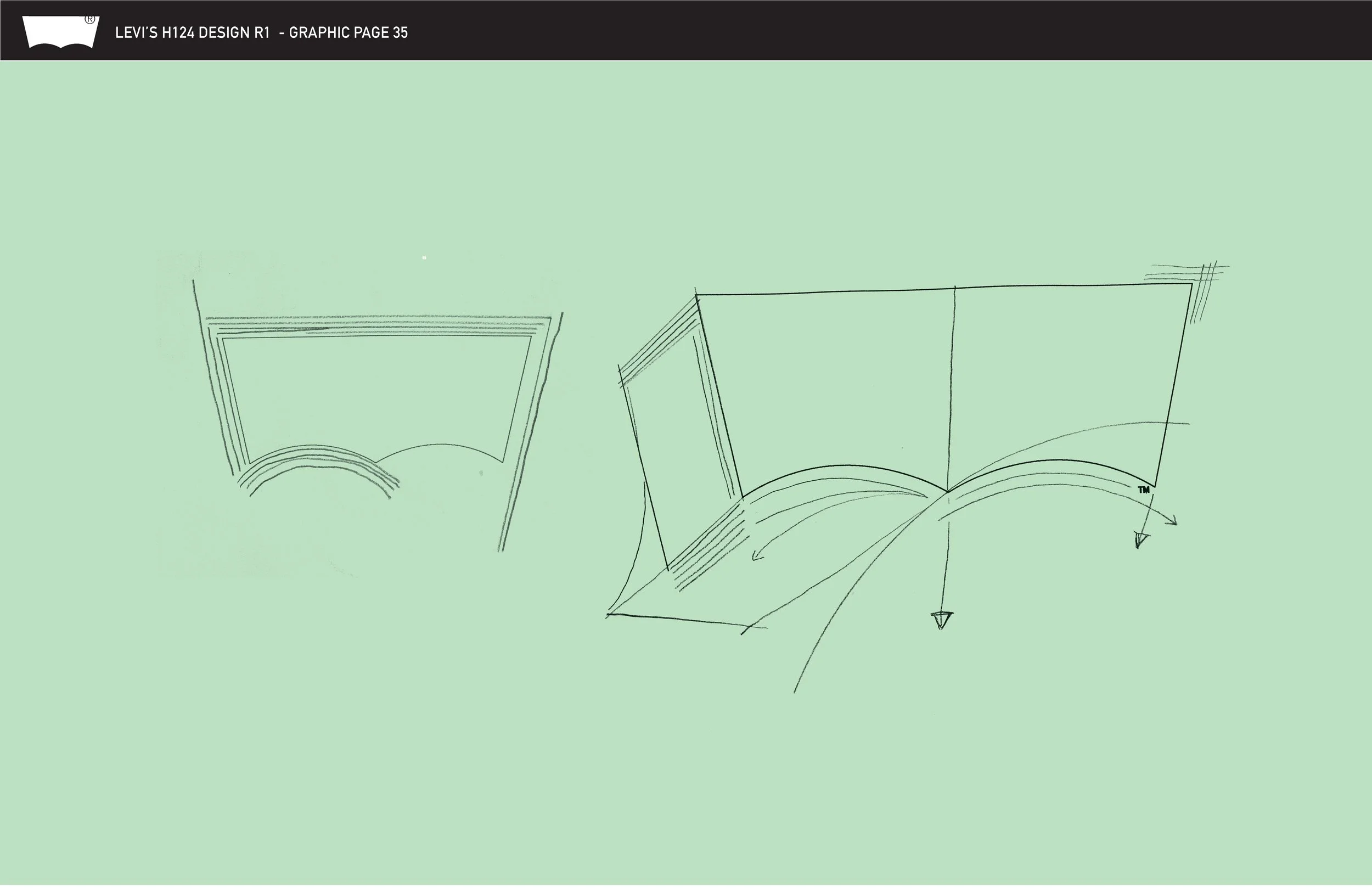Click the curved arrow tip at far right

[x=1175, y=523]
